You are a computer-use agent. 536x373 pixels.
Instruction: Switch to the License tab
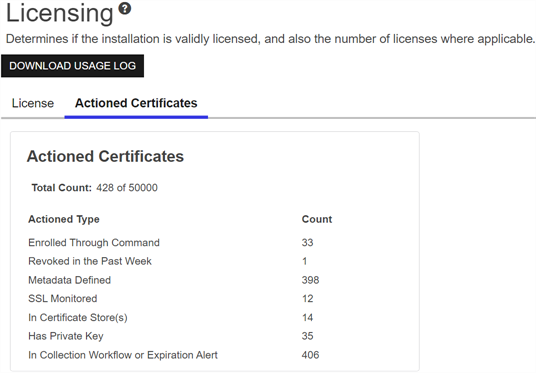(x=33, y=103)
